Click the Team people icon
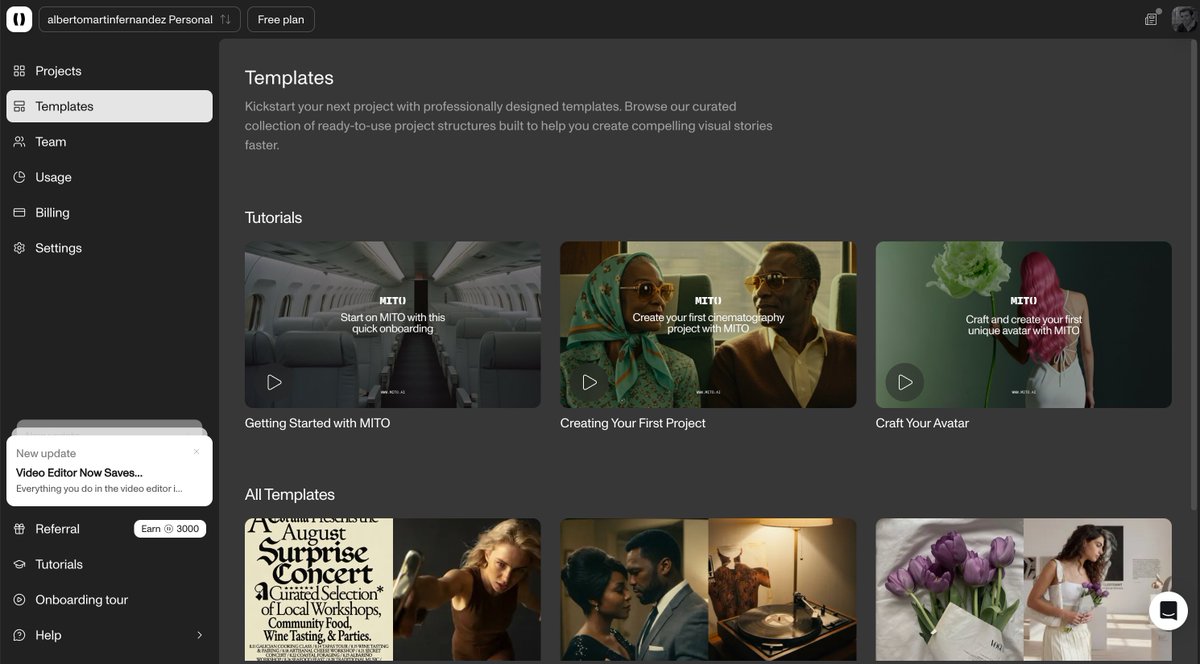Image resolution: width=1200 pixels, height=664 pixels. coord(19,142)
